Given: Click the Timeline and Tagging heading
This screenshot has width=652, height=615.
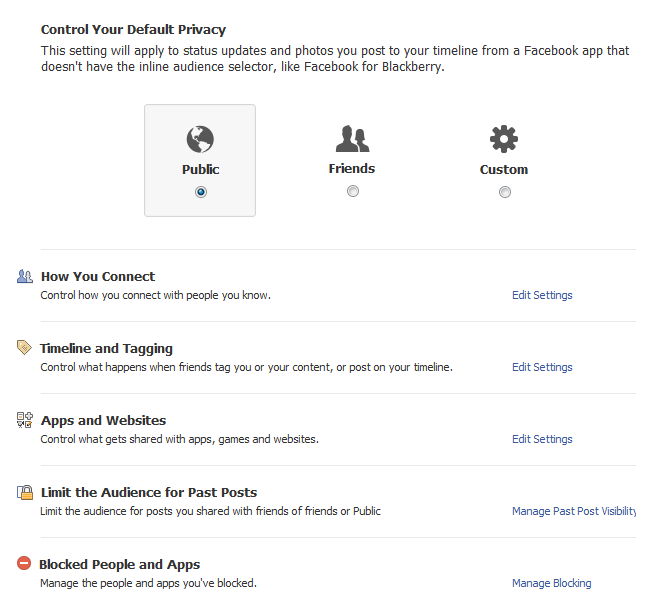Looking at the screenshot, I should (x=106, y=348).
